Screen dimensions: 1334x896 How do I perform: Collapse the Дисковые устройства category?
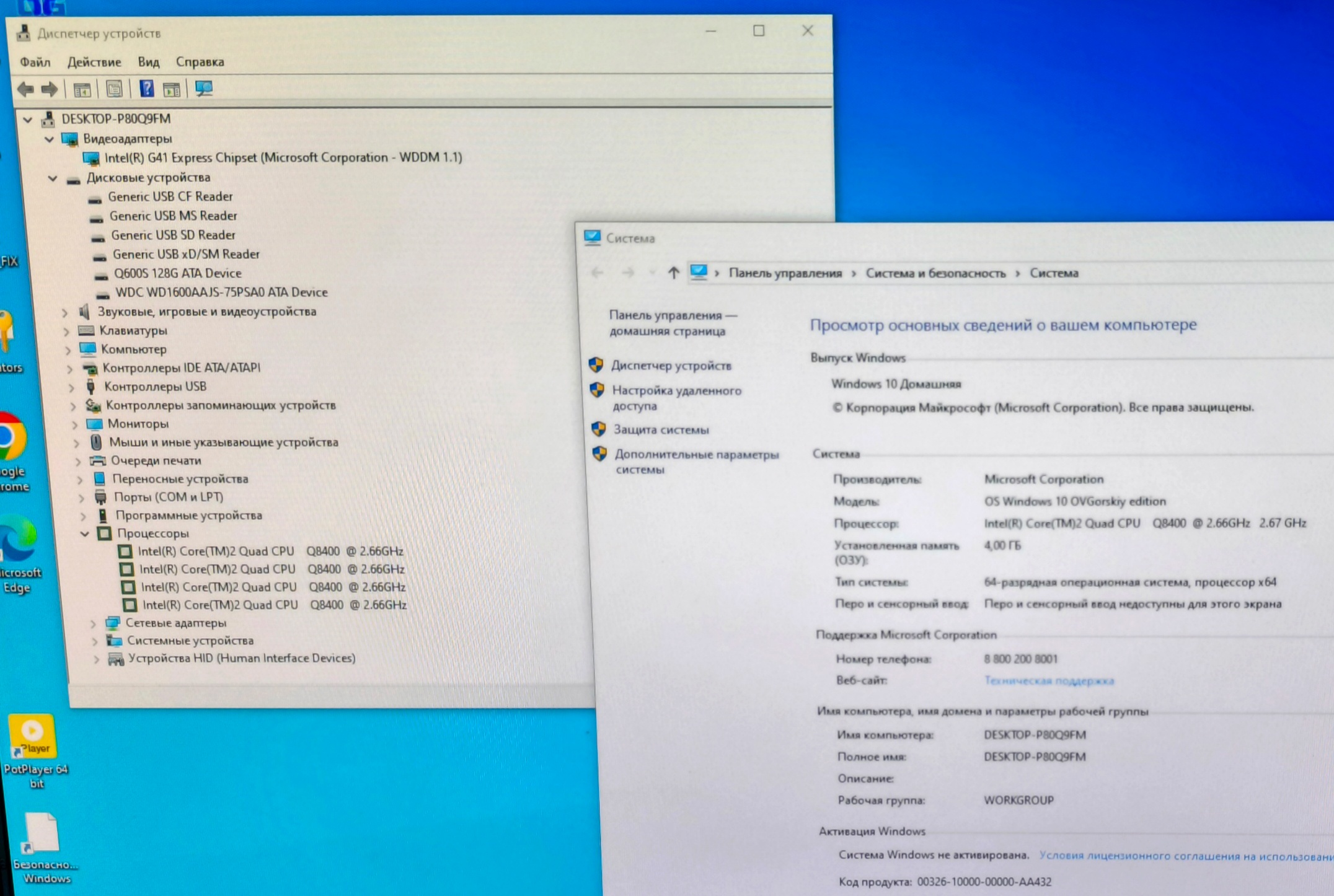[53, 178]
